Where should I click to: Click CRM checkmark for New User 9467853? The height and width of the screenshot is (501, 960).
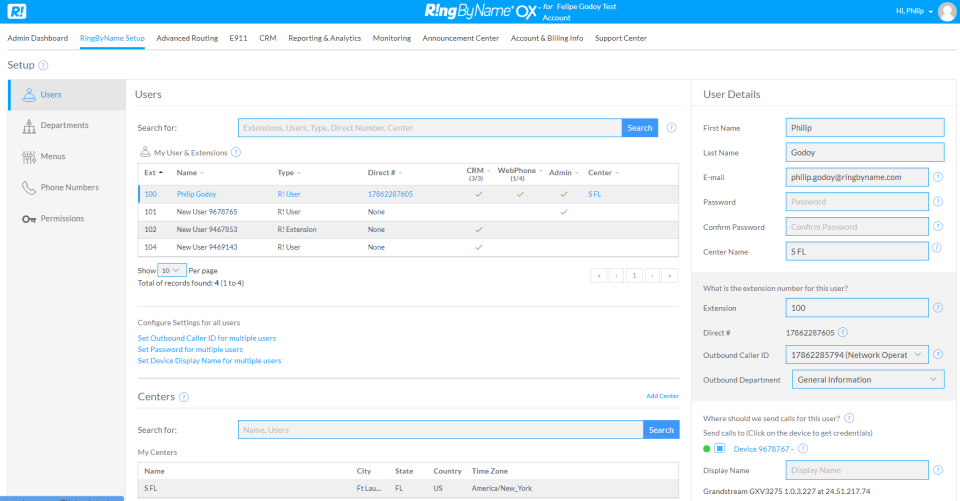point(479,230)
